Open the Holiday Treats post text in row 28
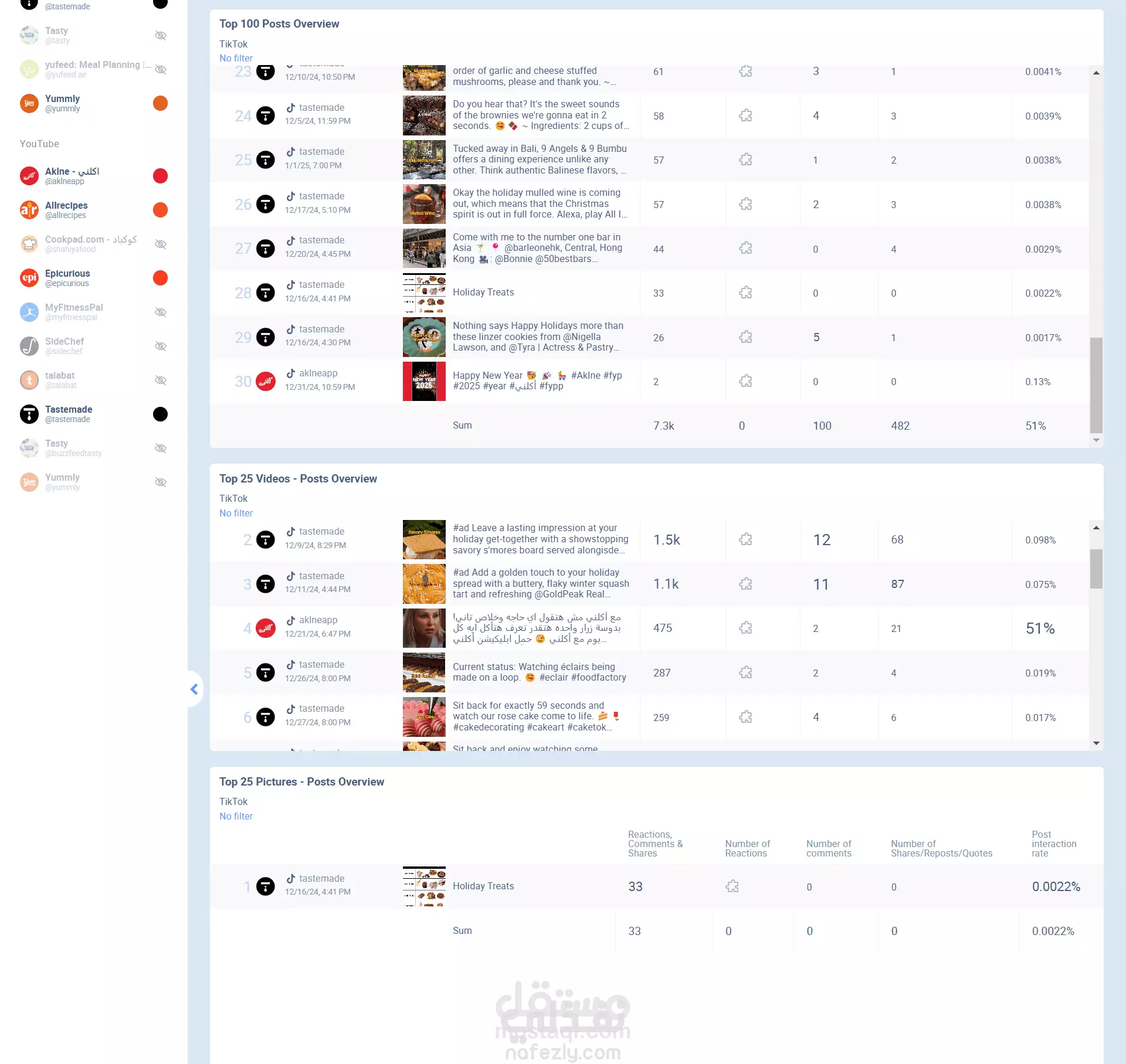 pyautogui.click(x=483, y=292)
